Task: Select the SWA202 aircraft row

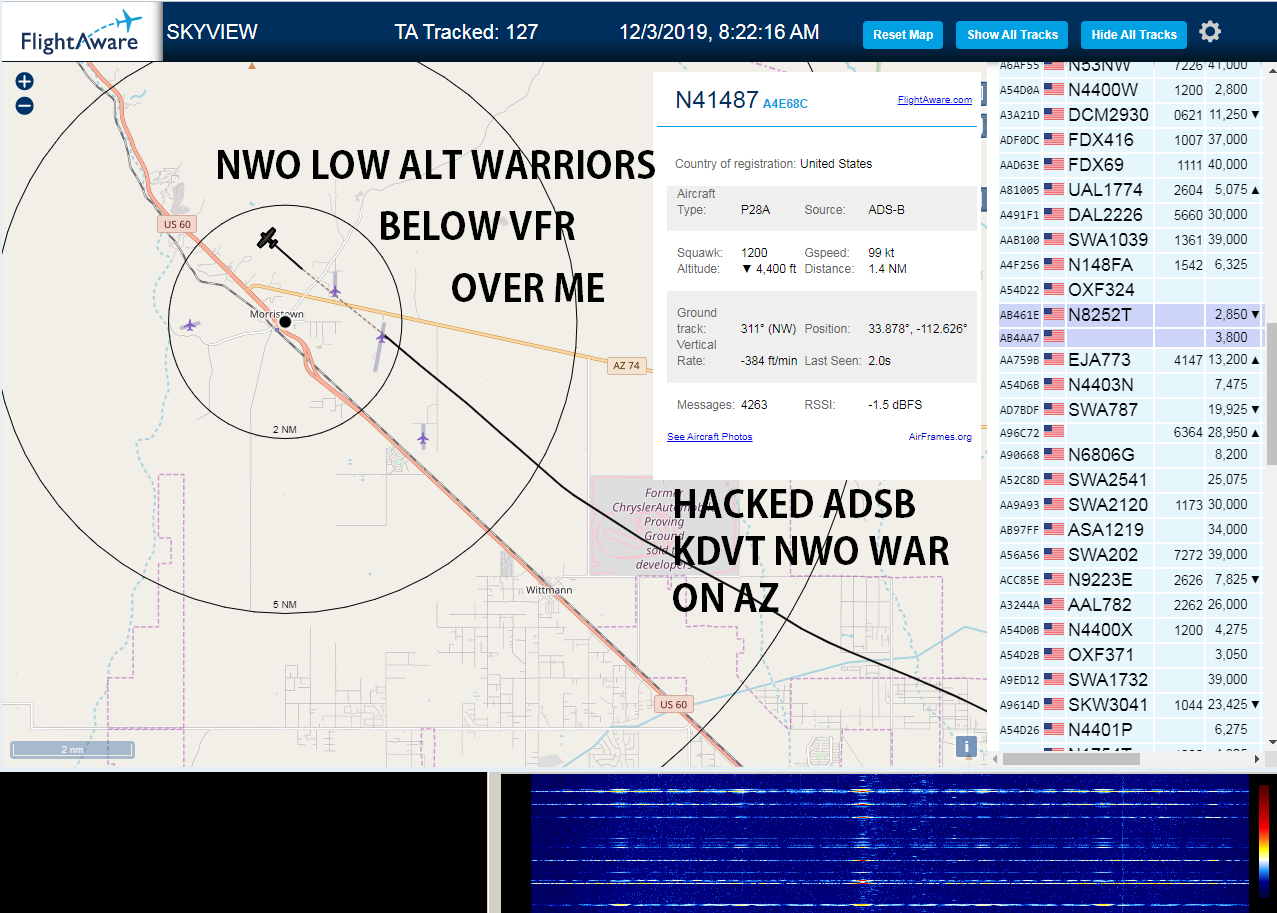Action: [x=1129, y=555]
